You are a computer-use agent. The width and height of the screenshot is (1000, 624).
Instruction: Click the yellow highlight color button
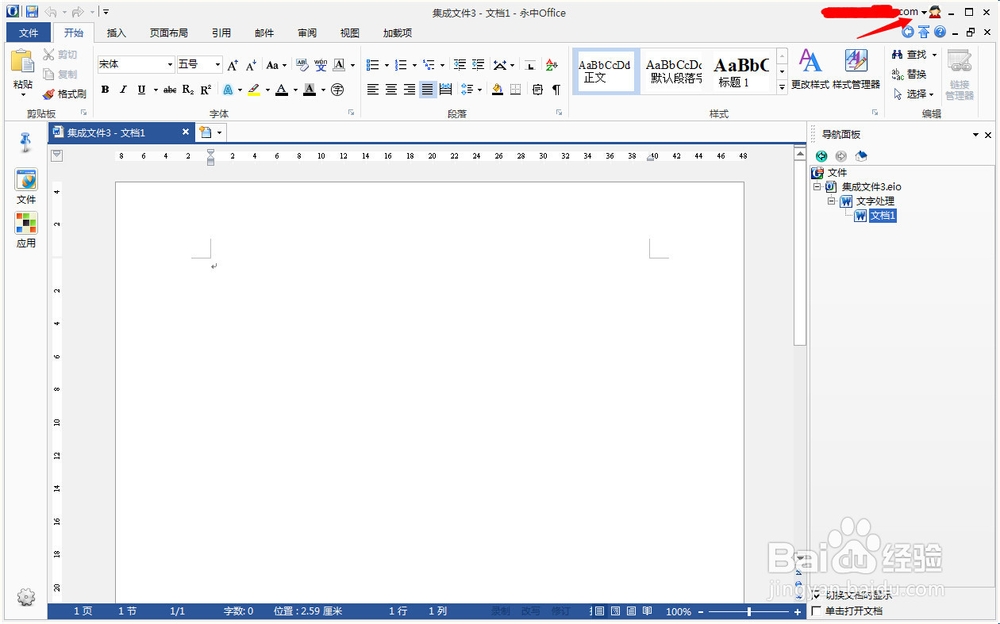coord(254,90)
